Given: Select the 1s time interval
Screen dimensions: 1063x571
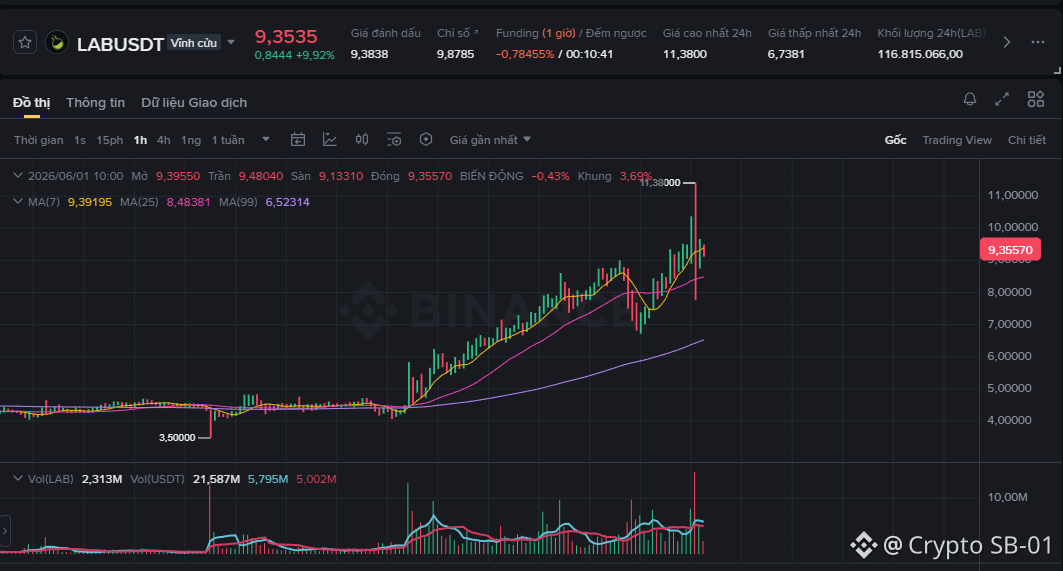Looking at the screenshot, I should [x=80, y=140].
